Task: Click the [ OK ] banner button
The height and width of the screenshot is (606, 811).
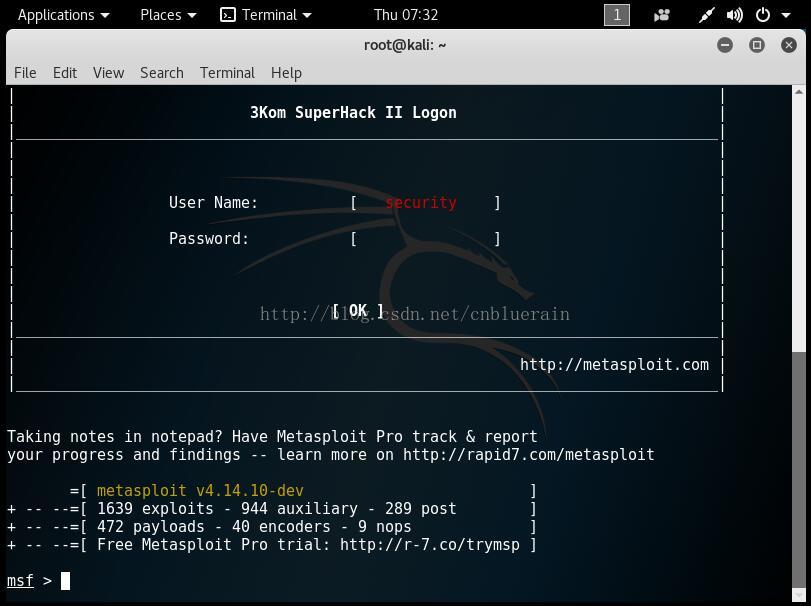Action: [358, 311]
